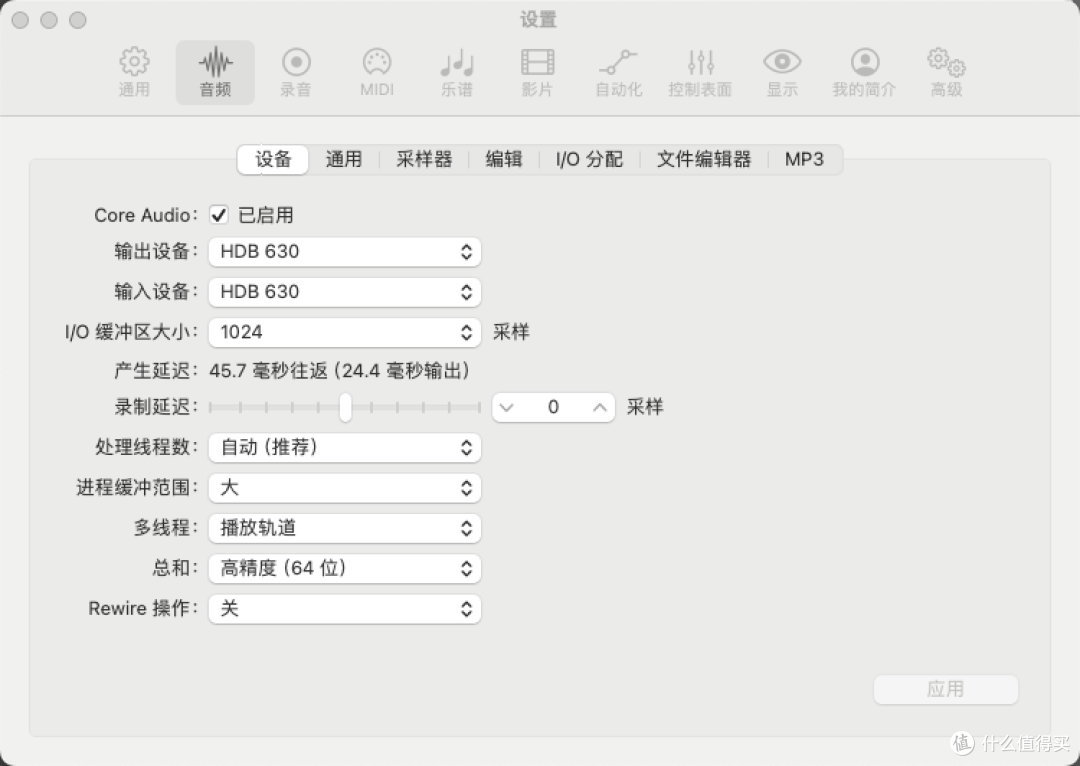Viewport: 1080px width, 766px height.
Task: Open the 多线程 播放轨道 dropdown
Action: [x=344, y=528]
